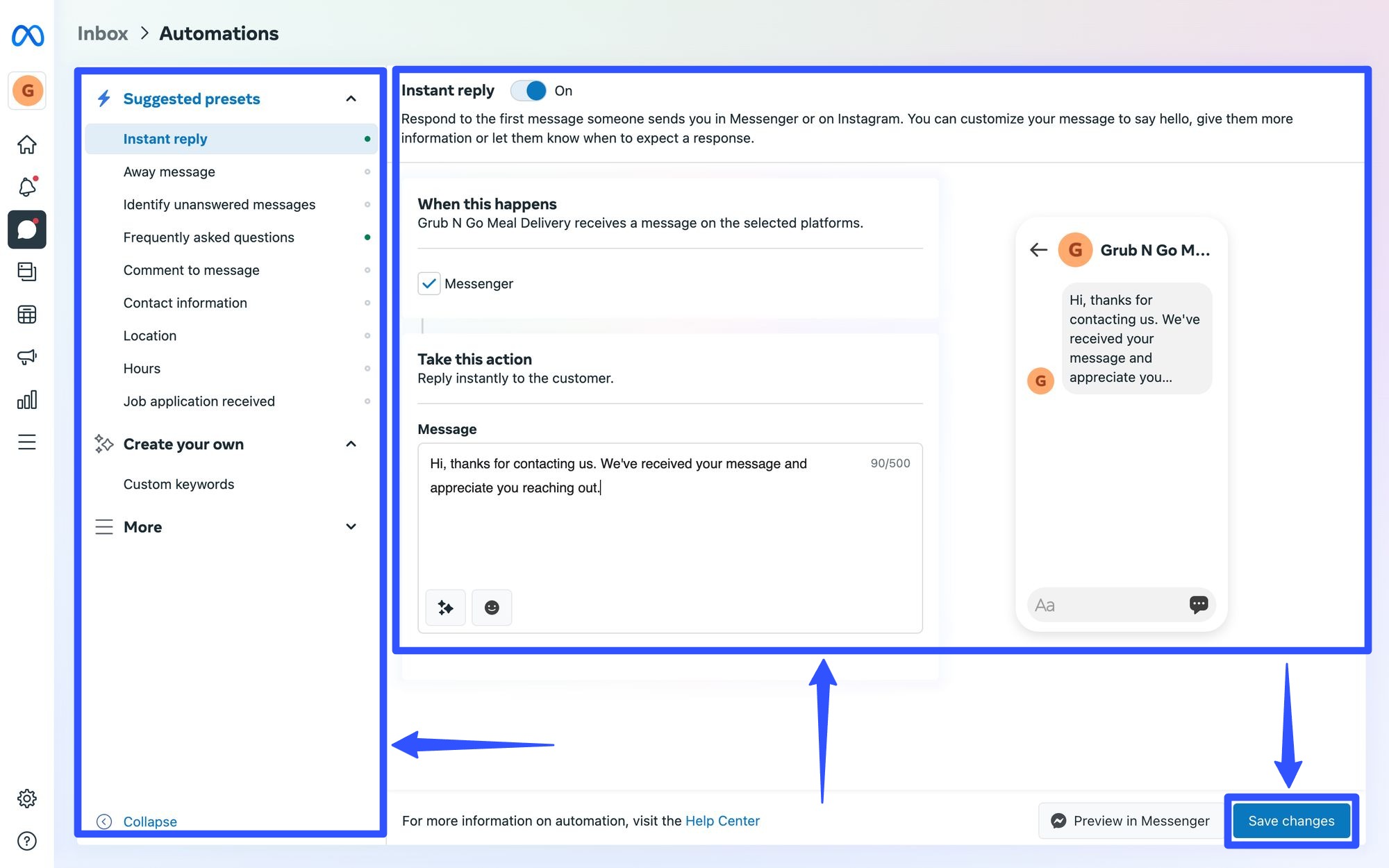Viewport: 1389px width, 868px height.
Task: Select the Inbox chat bubble icon
Action: pyautogui.click(x=26, y=229)
